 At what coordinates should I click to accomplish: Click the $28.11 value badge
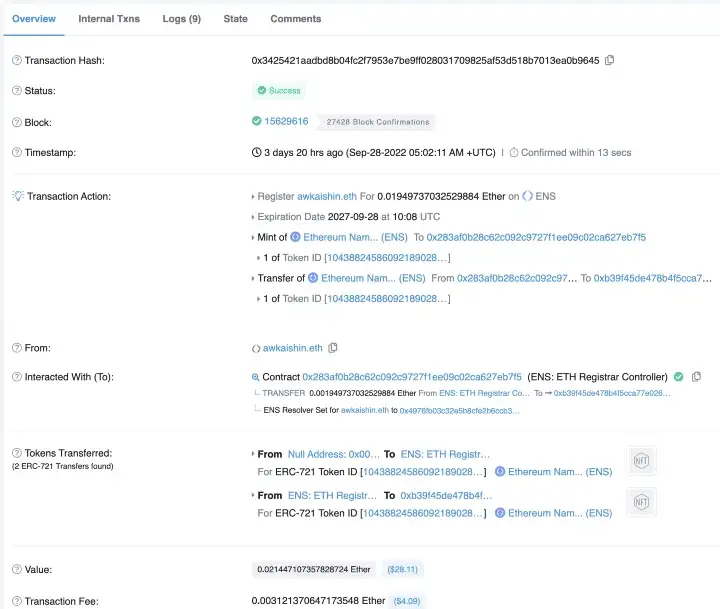(x=404, y=569)
